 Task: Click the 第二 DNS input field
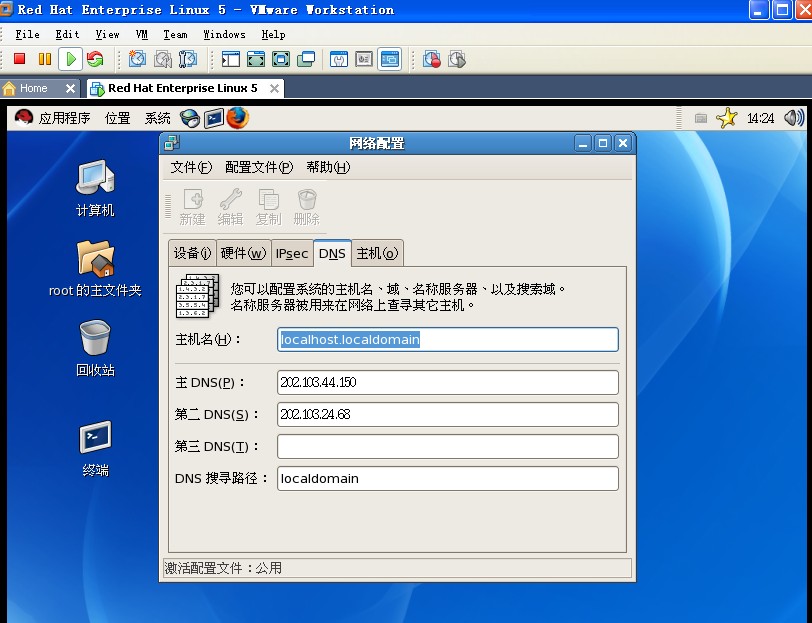tap(448, 414)
